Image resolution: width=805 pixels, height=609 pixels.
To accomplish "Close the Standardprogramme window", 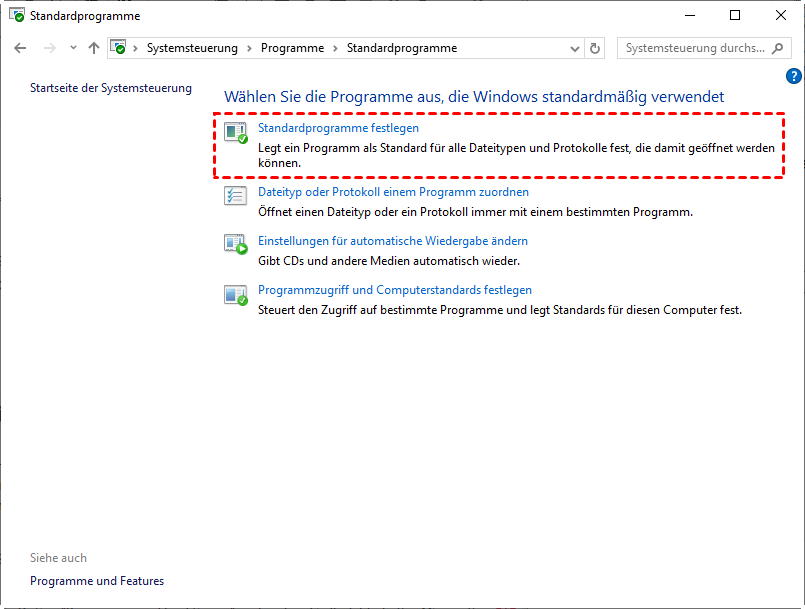I will [x=781, y=15].
